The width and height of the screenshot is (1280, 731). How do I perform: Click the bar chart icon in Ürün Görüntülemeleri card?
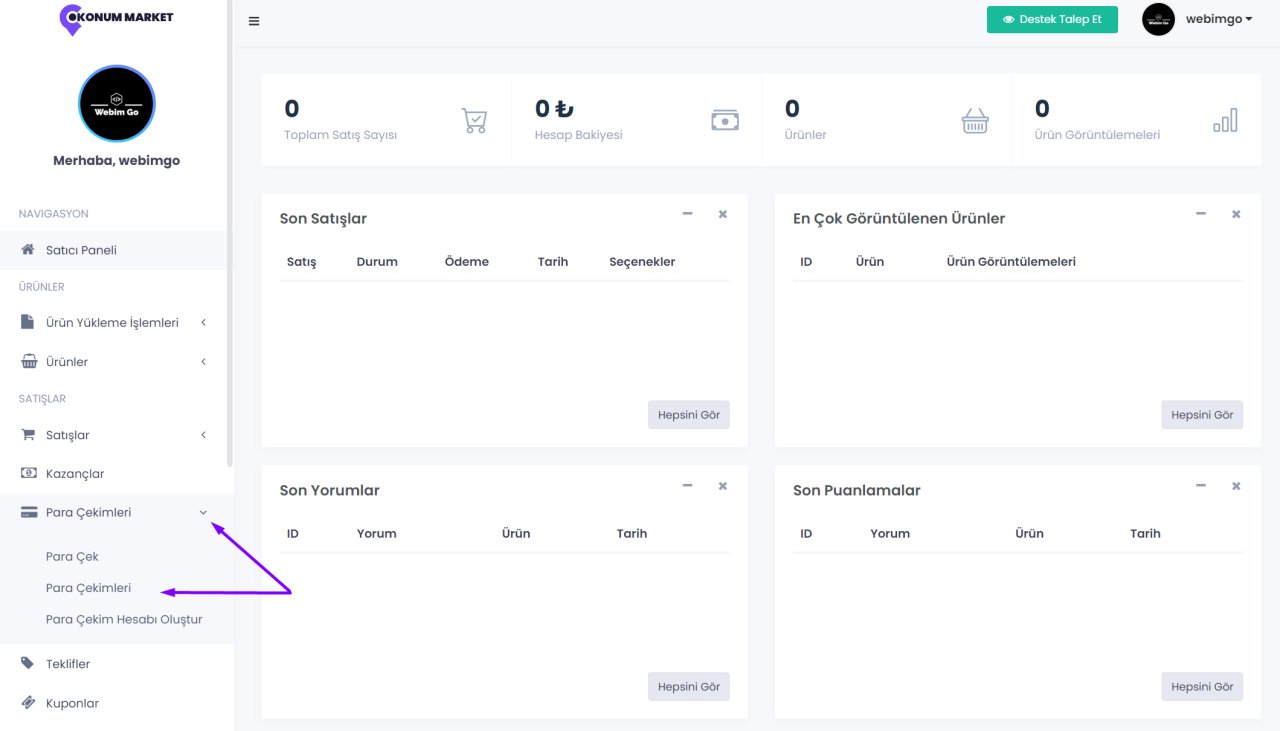[1225, 120]
